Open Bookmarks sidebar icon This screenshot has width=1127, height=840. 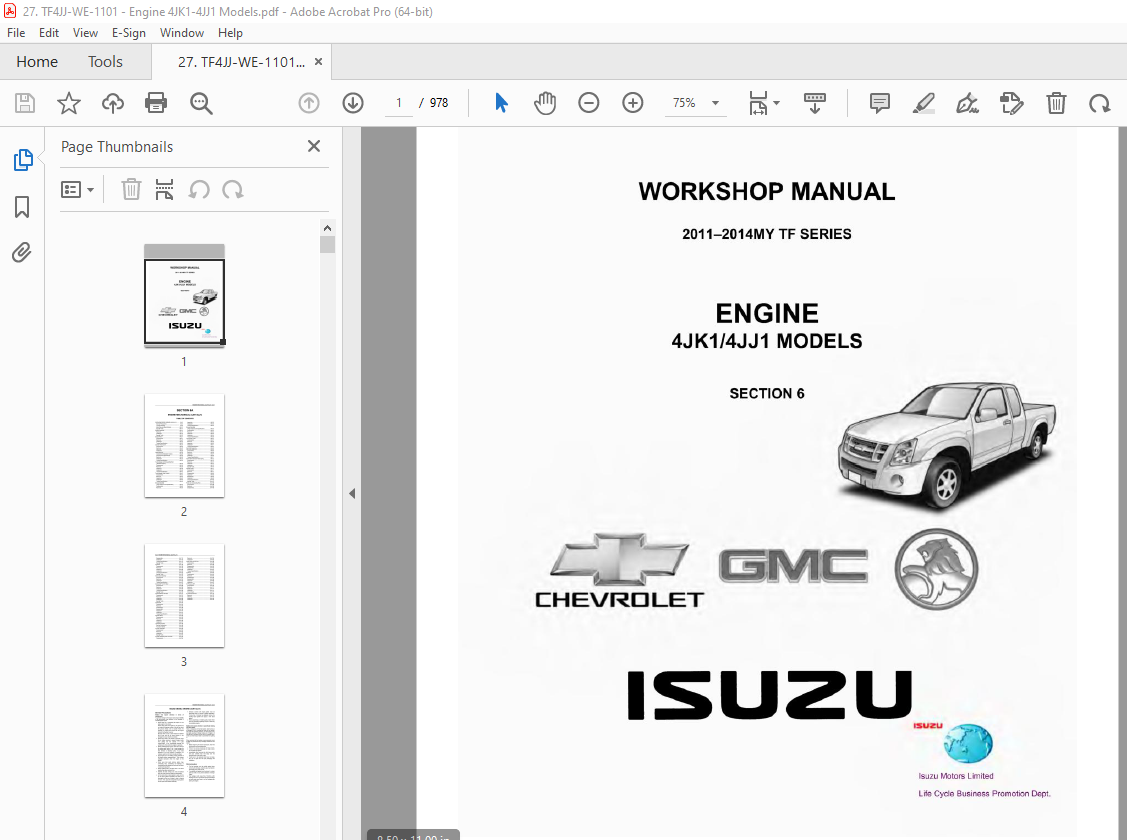pyautogui.click(x=22, y=207)
